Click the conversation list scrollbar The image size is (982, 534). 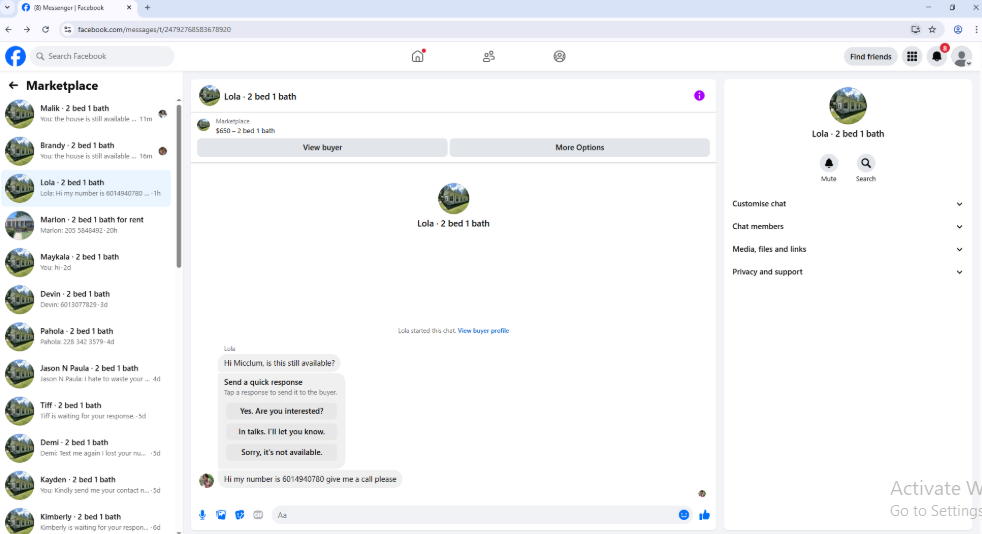(x=179, y=187)
